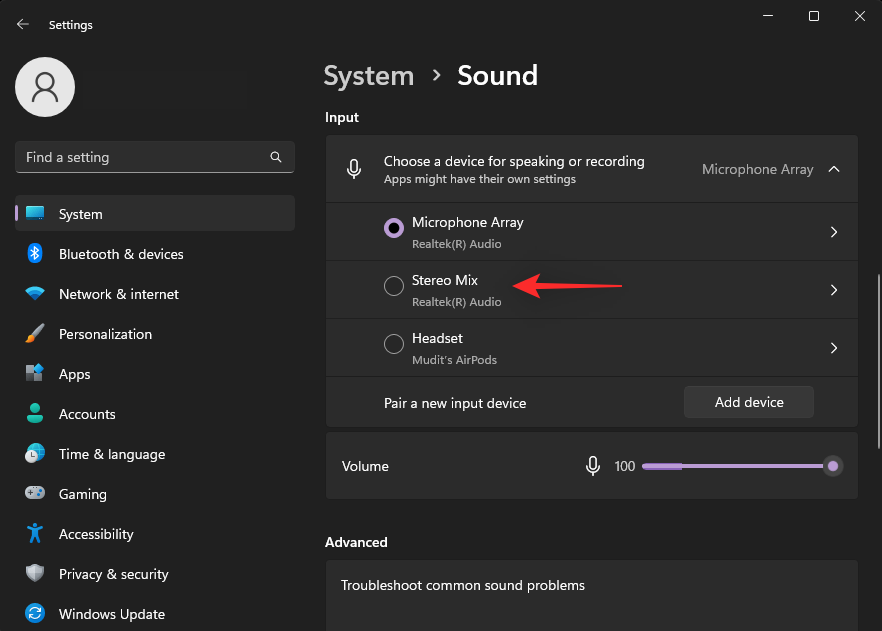Click the Add device button
The width and height of the screenshot is (882, 631).
coord(748,402)
